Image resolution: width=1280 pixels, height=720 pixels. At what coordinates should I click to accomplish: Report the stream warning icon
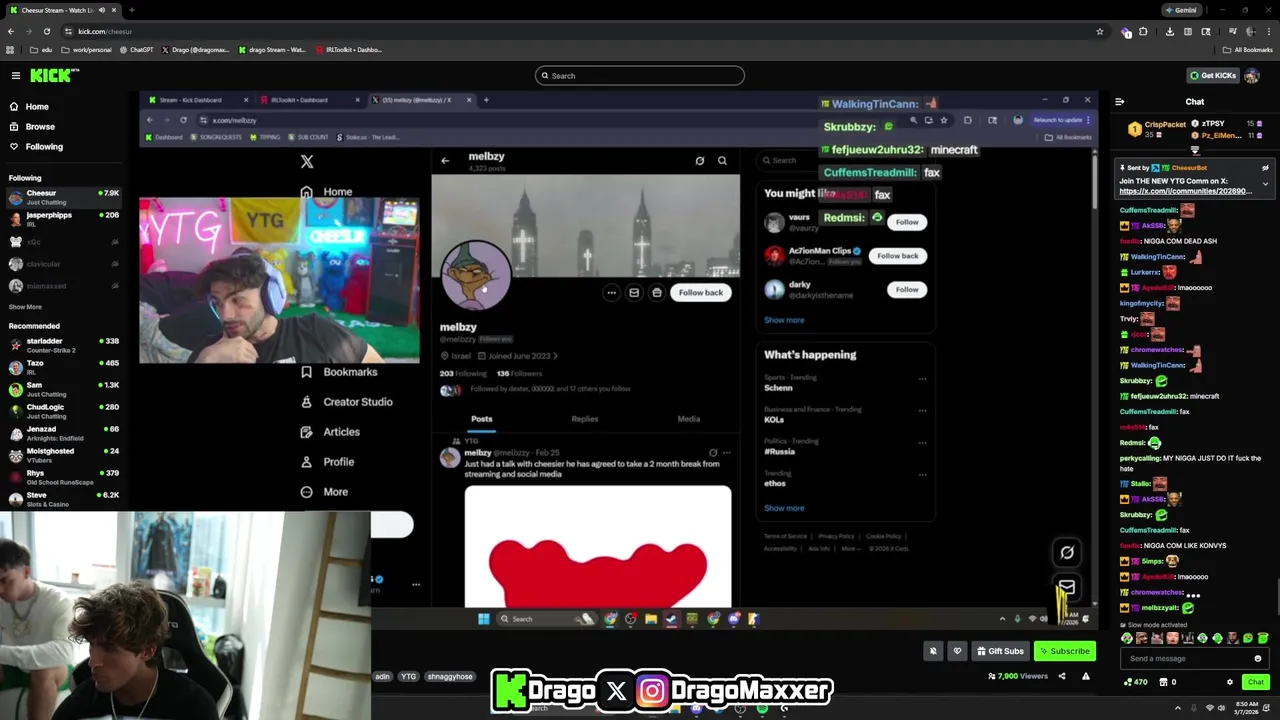tap(1085, 676)
